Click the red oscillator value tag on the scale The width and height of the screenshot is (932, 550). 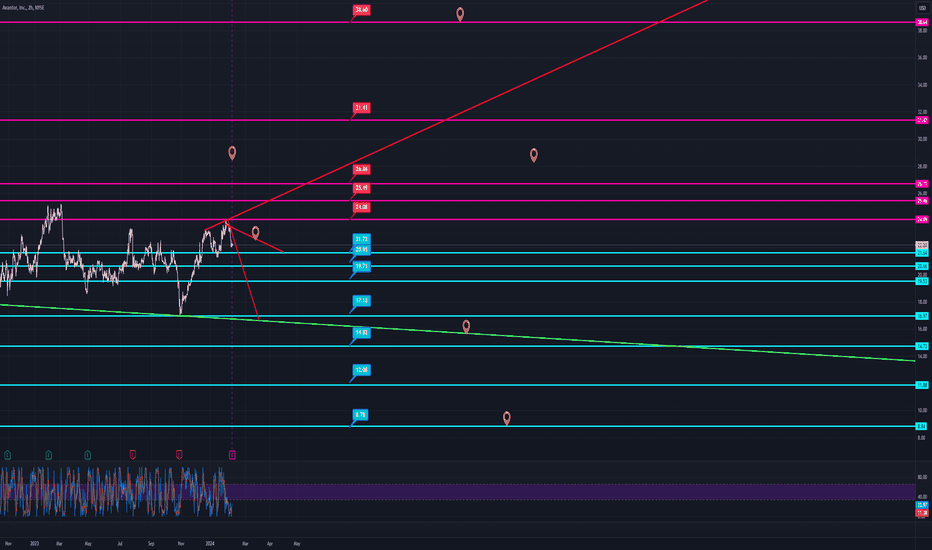click(x=922, y=513)
